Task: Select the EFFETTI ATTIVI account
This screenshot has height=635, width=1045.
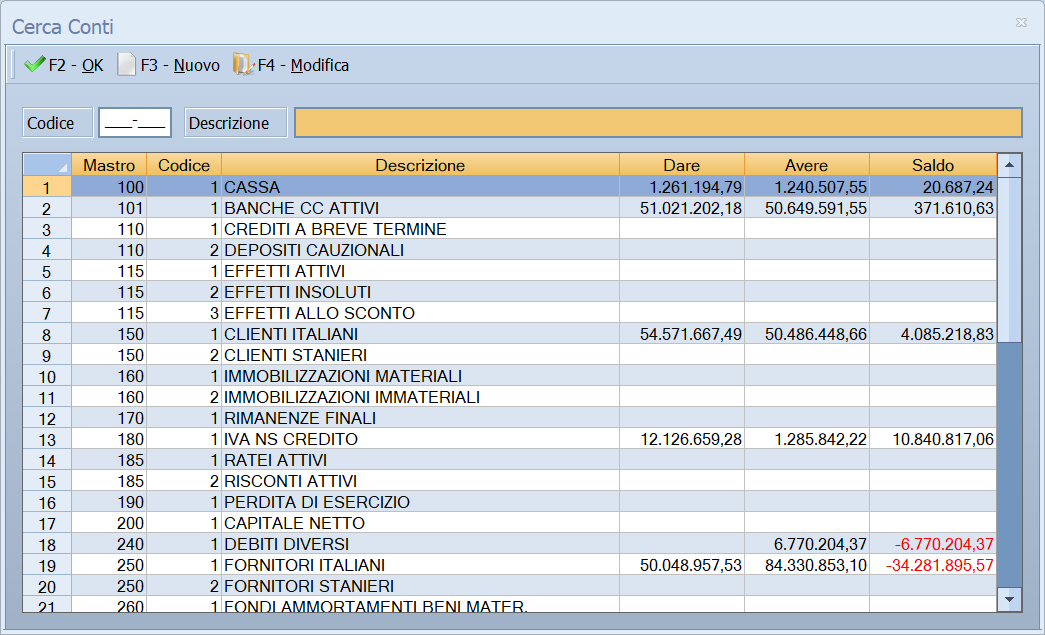Action: pos(510,271)
